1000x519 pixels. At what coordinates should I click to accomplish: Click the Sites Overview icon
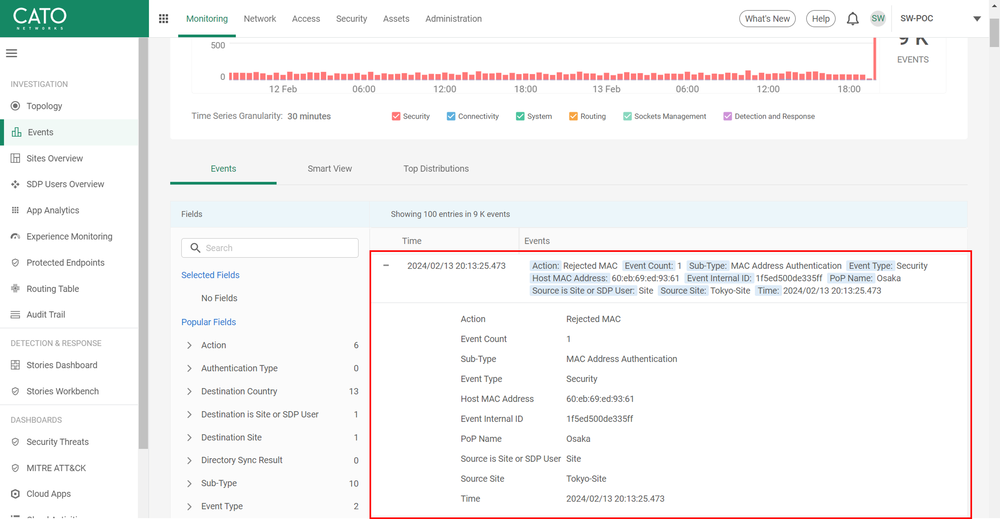click(15, 158)
